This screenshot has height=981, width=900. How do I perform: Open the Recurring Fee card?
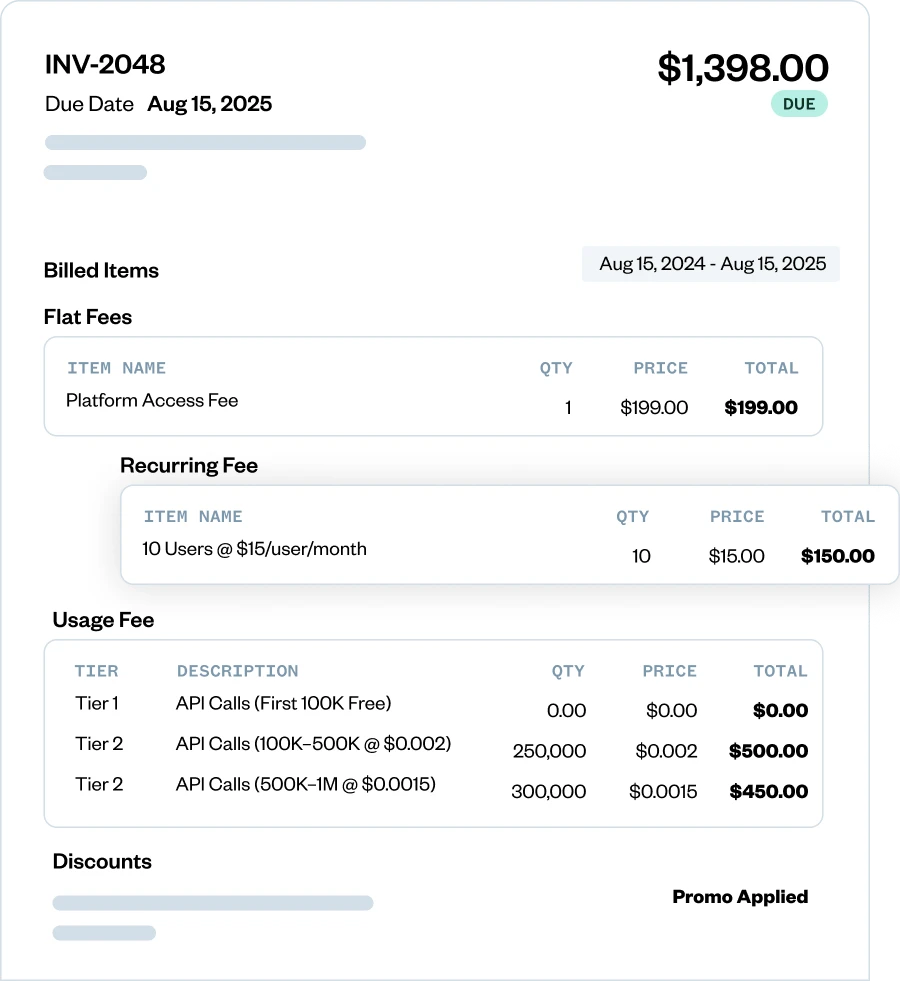(x=189, y=465)
